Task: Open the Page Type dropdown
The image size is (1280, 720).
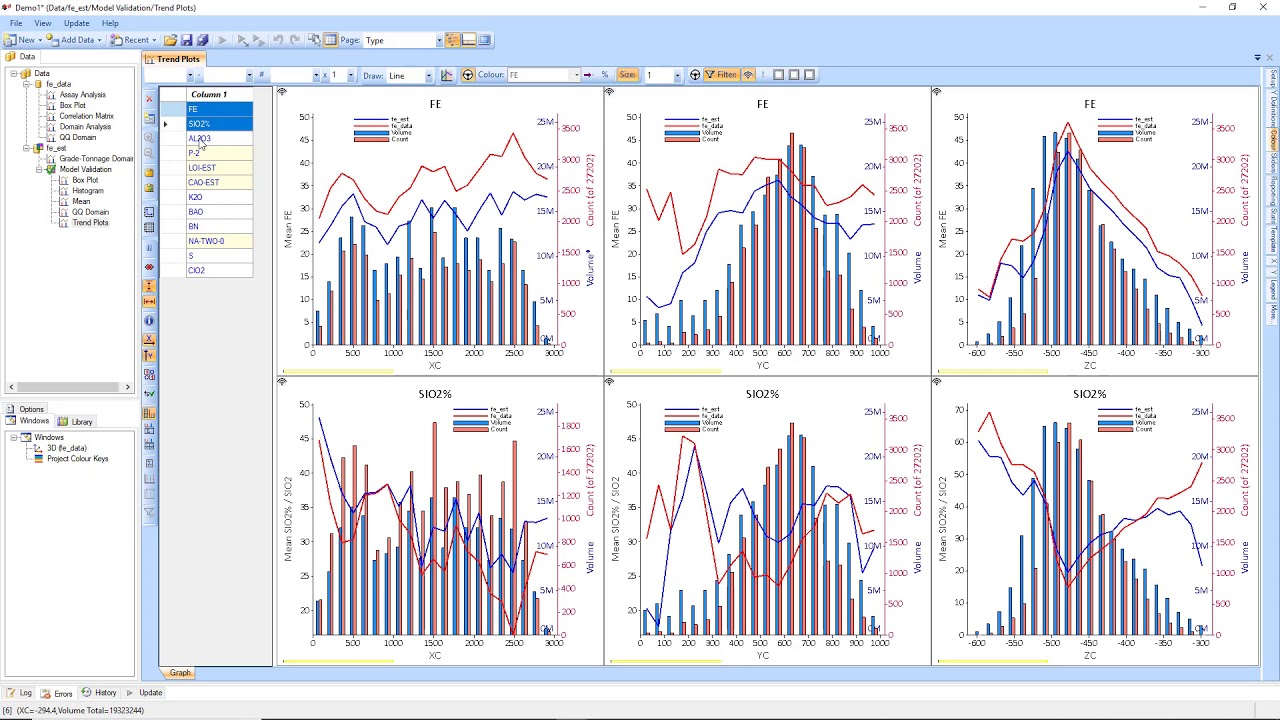Action: 438,40
